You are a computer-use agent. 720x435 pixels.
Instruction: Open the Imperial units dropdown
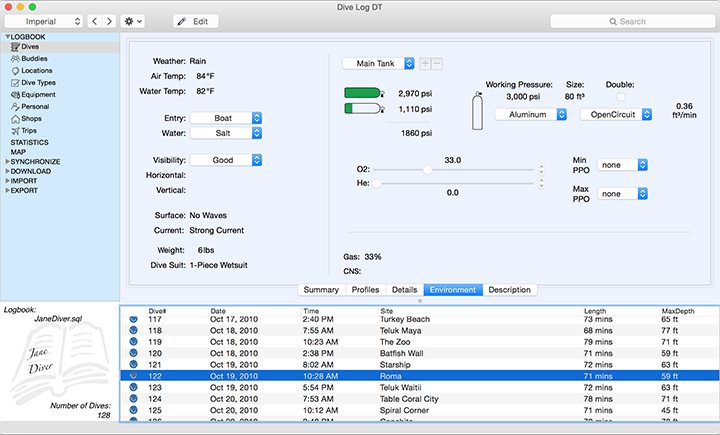pos(44,21)
